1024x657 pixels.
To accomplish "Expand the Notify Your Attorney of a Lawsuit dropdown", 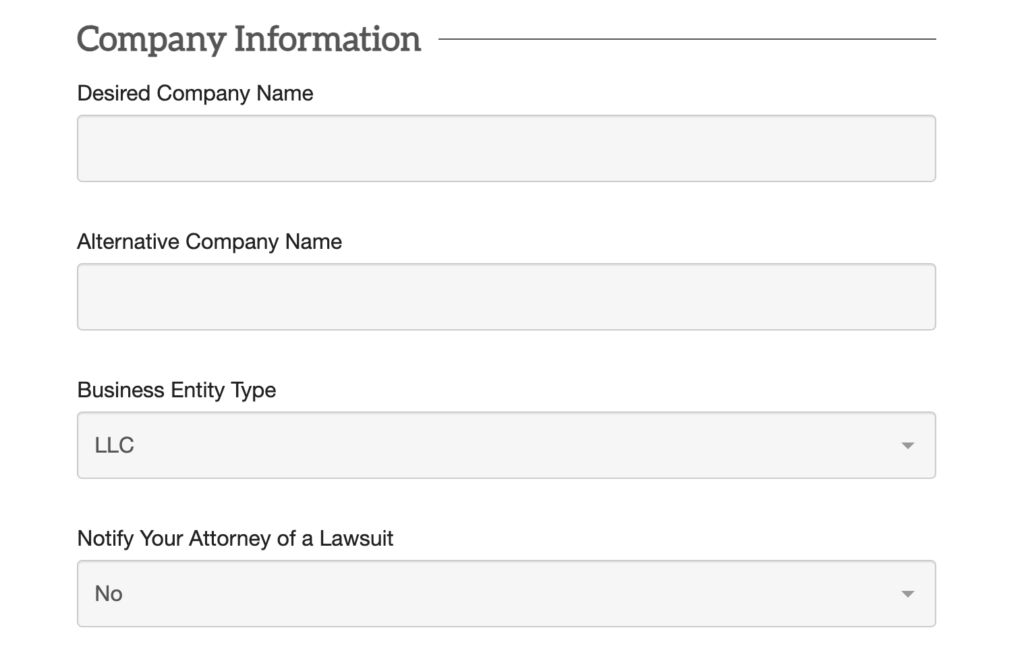I will [506, 593].
